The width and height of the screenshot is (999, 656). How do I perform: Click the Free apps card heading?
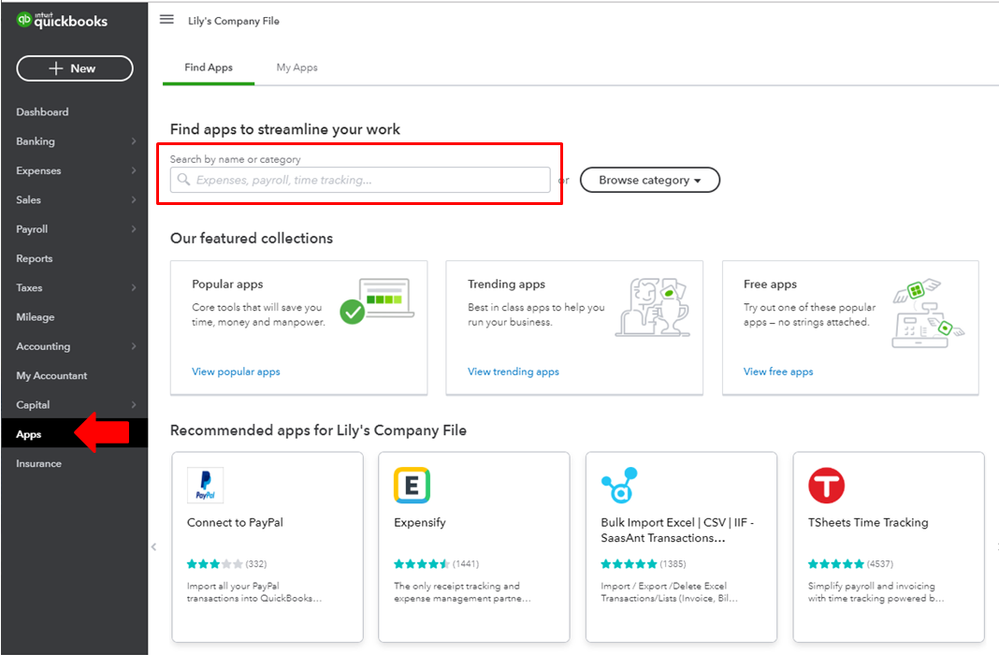[x=770, y=284]
